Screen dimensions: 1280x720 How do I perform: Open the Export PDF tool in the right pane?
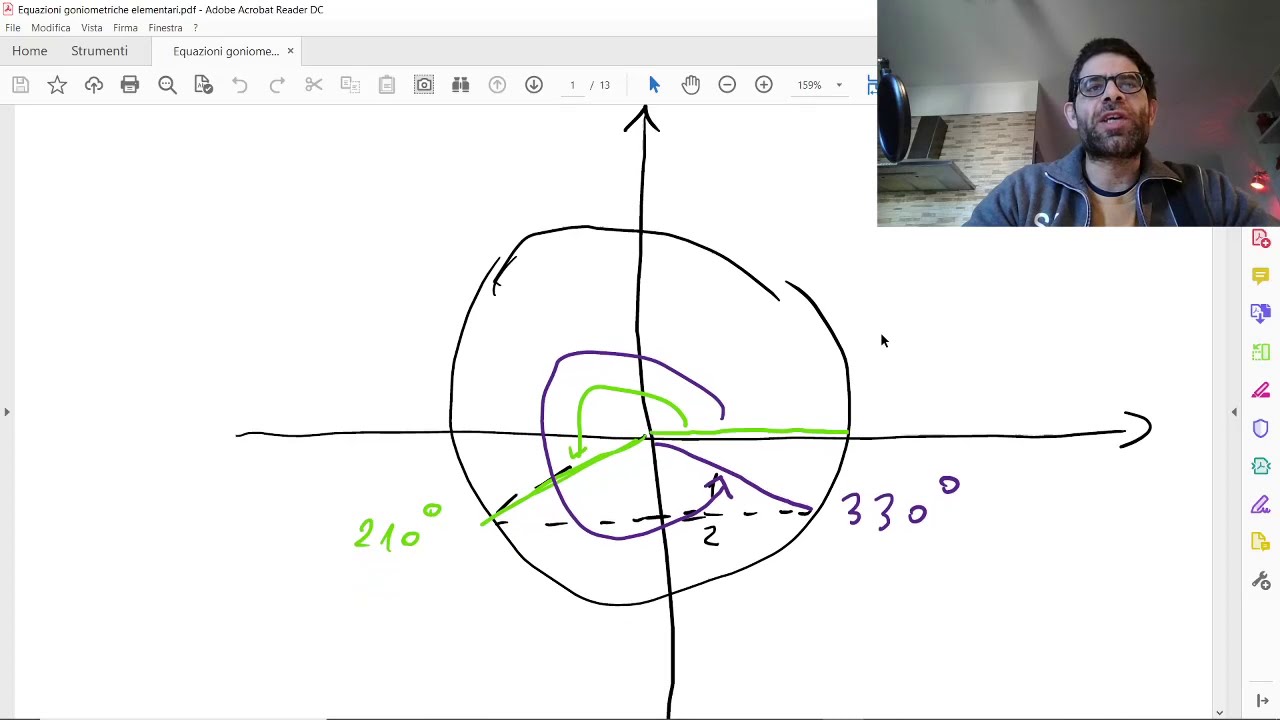coord(1260,313)
